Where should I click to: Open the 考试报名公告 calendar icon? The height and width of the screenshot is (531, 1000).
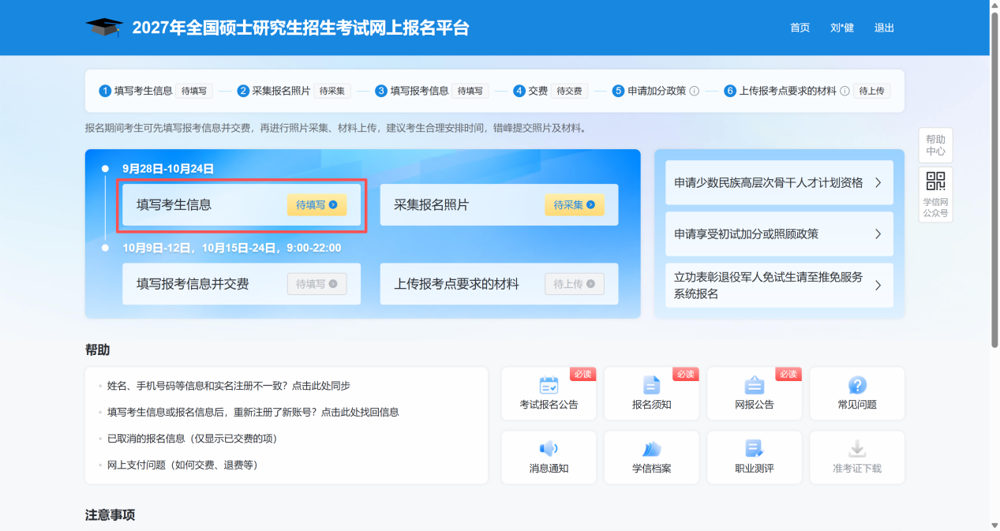[548, 385]
